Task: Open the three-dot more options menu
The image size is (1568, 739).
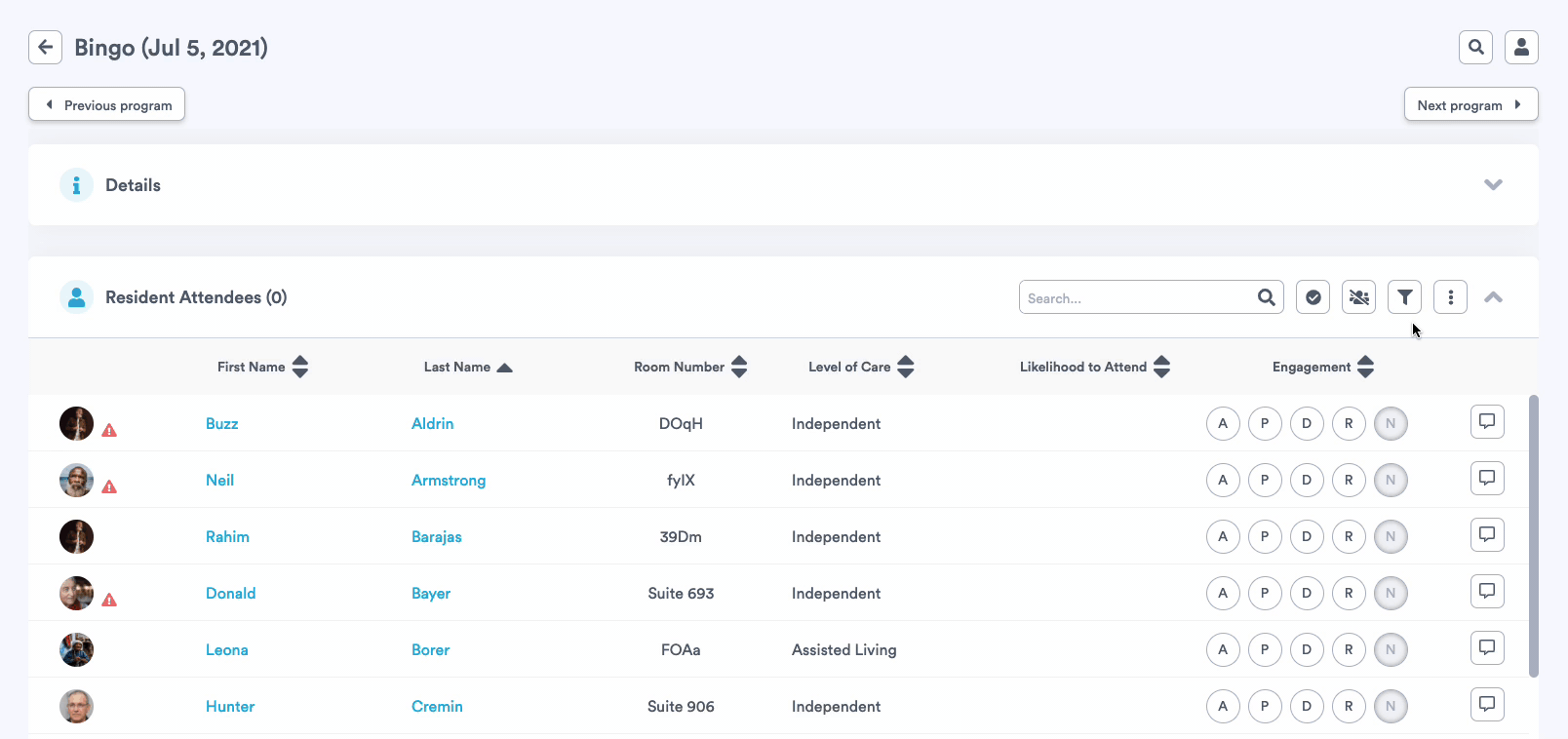Action: [1451, 297]
